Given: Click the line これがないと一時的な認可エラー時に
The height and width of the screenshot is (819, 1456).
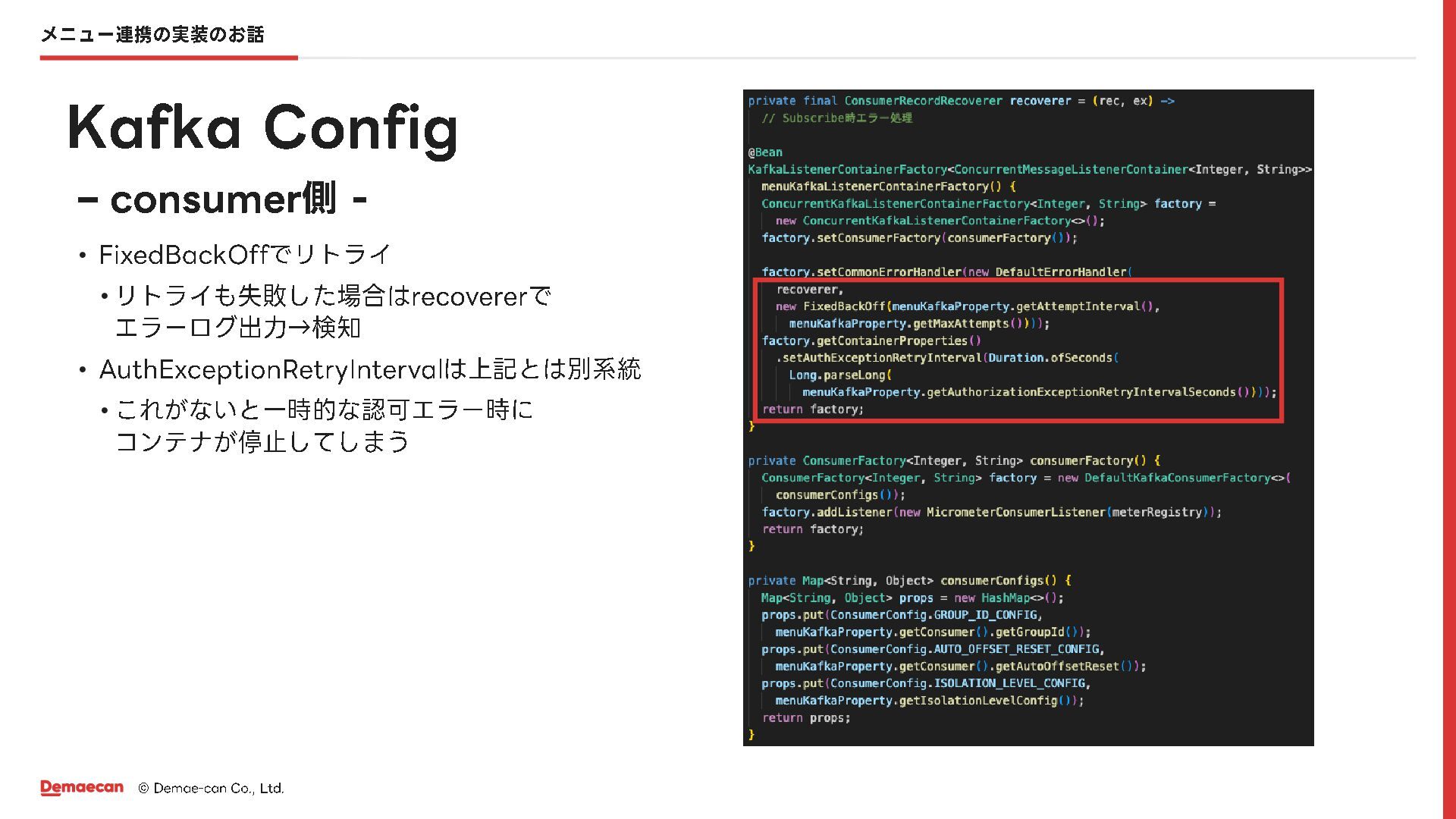Looking at the screenshot, I should click(x=325, y=409).
